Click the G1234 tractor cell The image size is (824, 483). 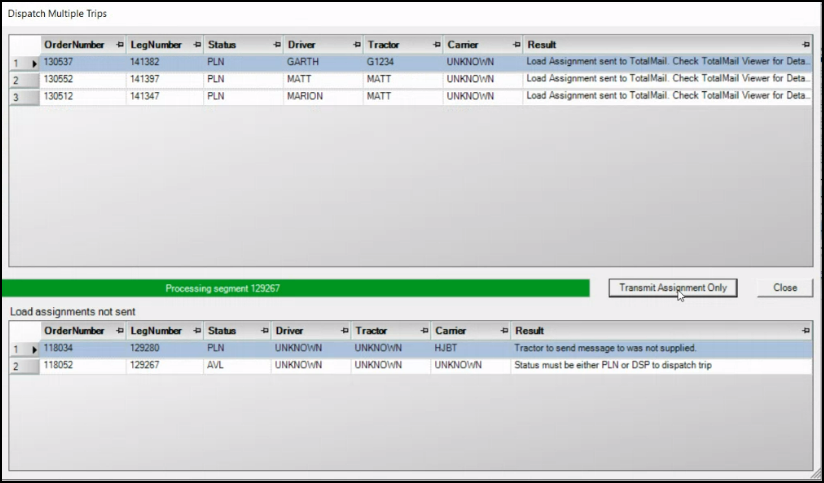[402, 62]
